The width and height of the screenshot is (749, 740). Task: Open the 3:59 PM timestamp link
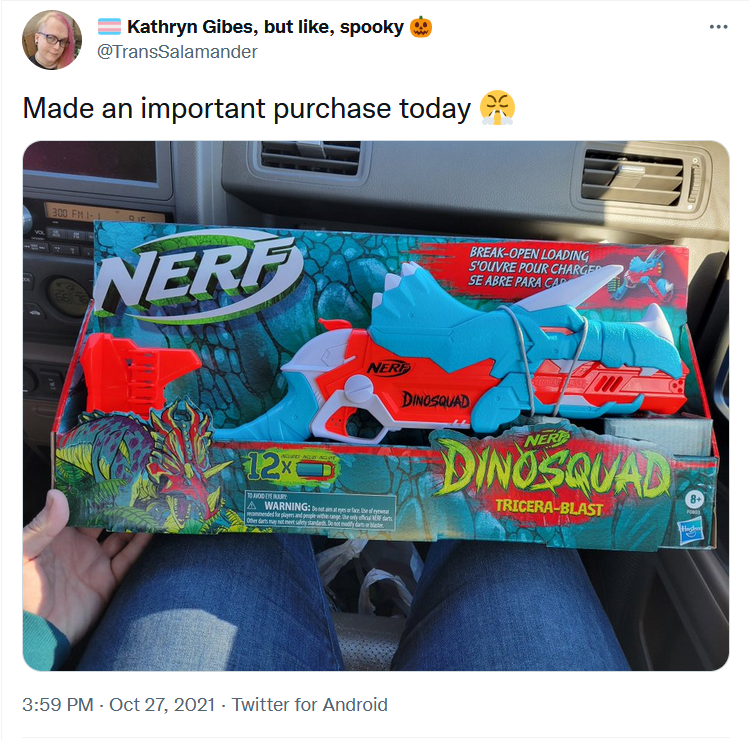[58, 705]
